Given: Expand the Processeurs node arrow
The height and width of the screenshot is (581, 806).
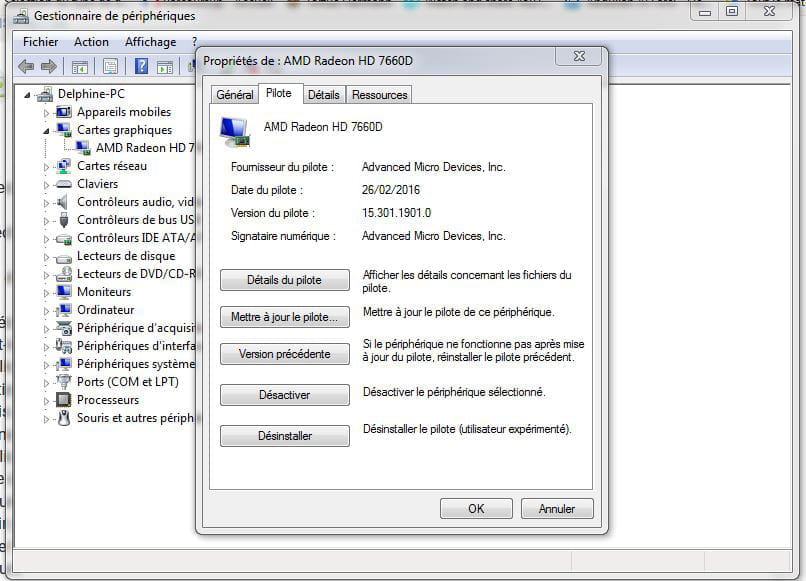Looking at the screenshot, I should [x=46, y=401].
